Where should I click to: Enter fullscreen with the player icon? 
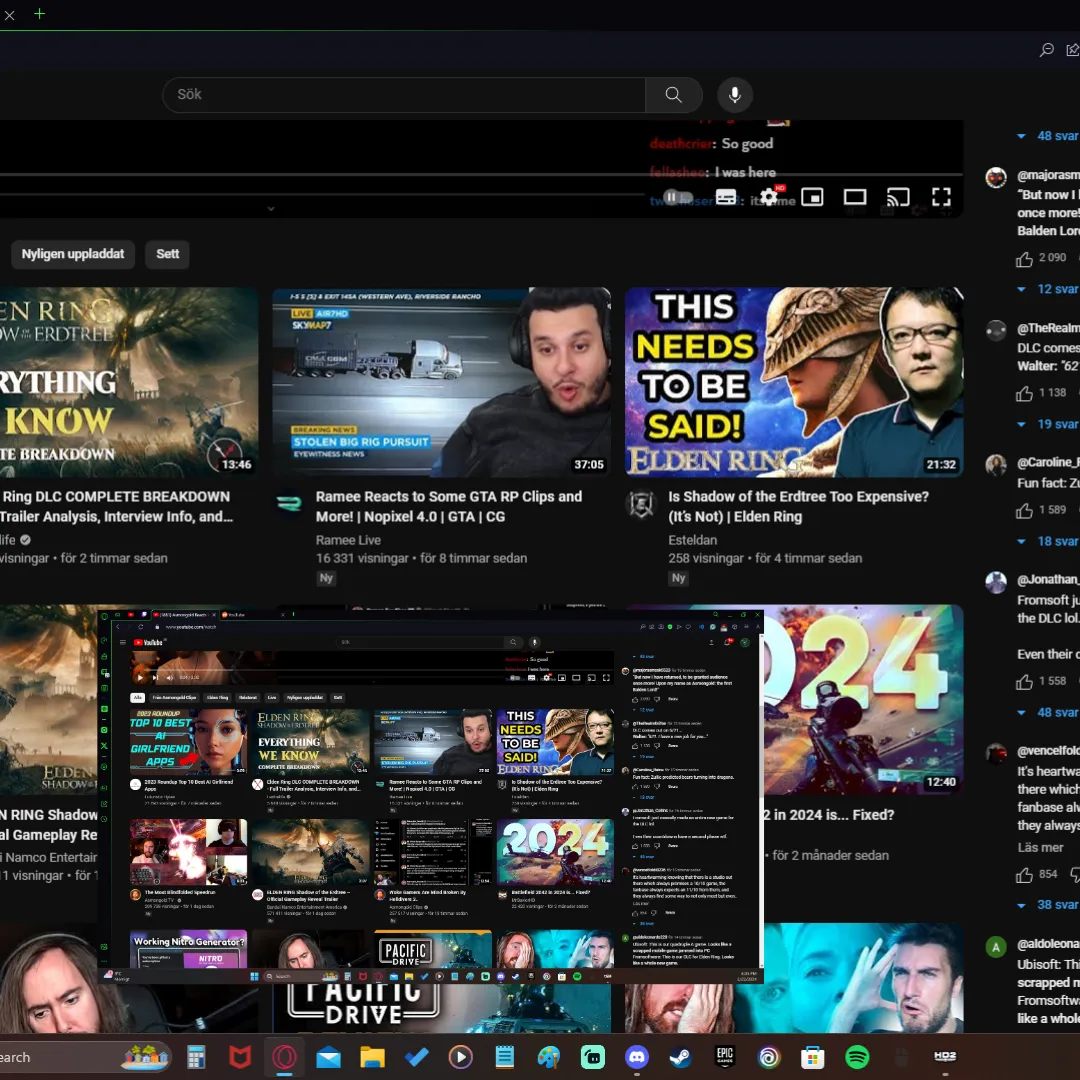[941, 197]
